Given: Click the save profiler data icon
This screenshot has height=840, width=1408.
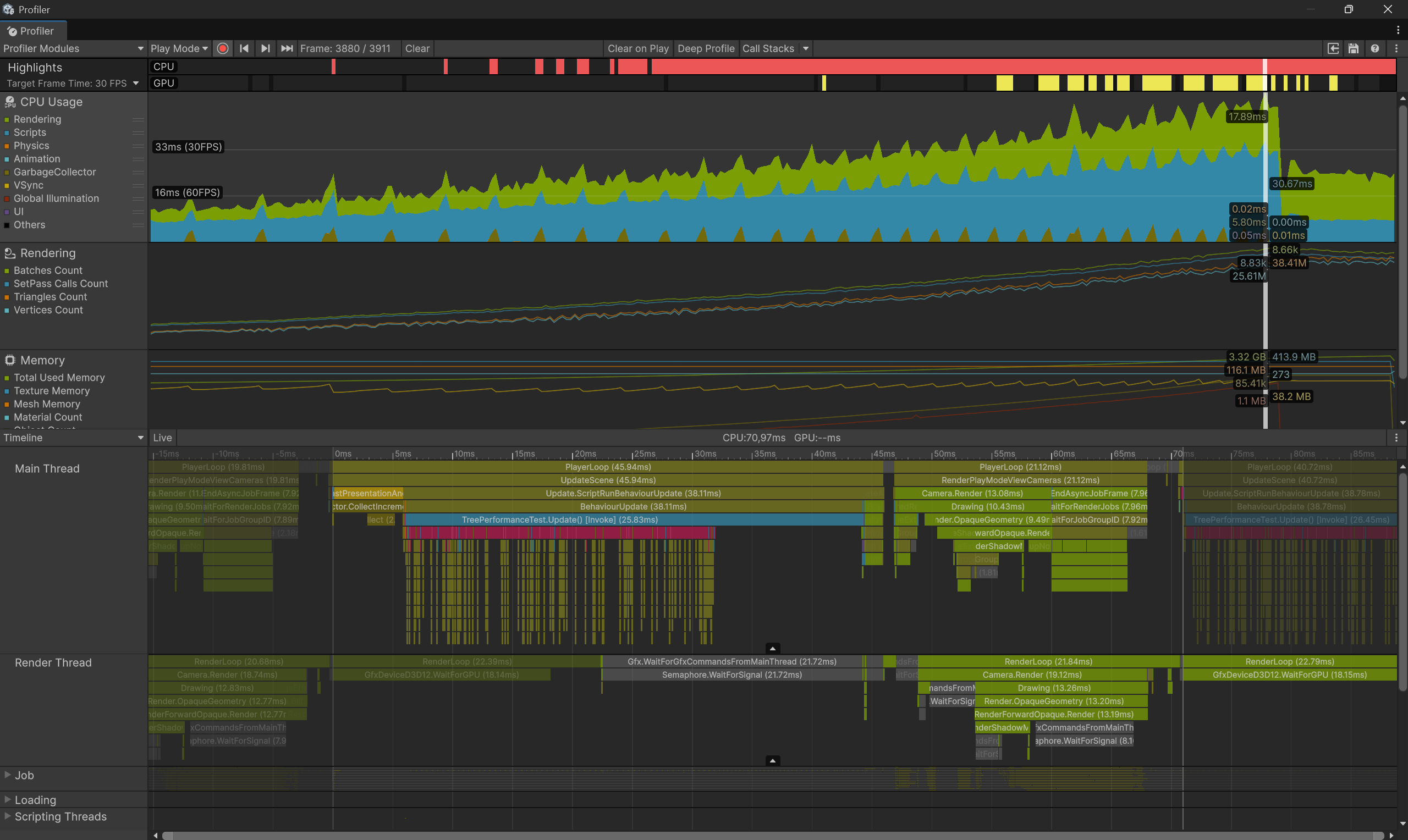Looking at the screenshot, I should click(1353, 49).
